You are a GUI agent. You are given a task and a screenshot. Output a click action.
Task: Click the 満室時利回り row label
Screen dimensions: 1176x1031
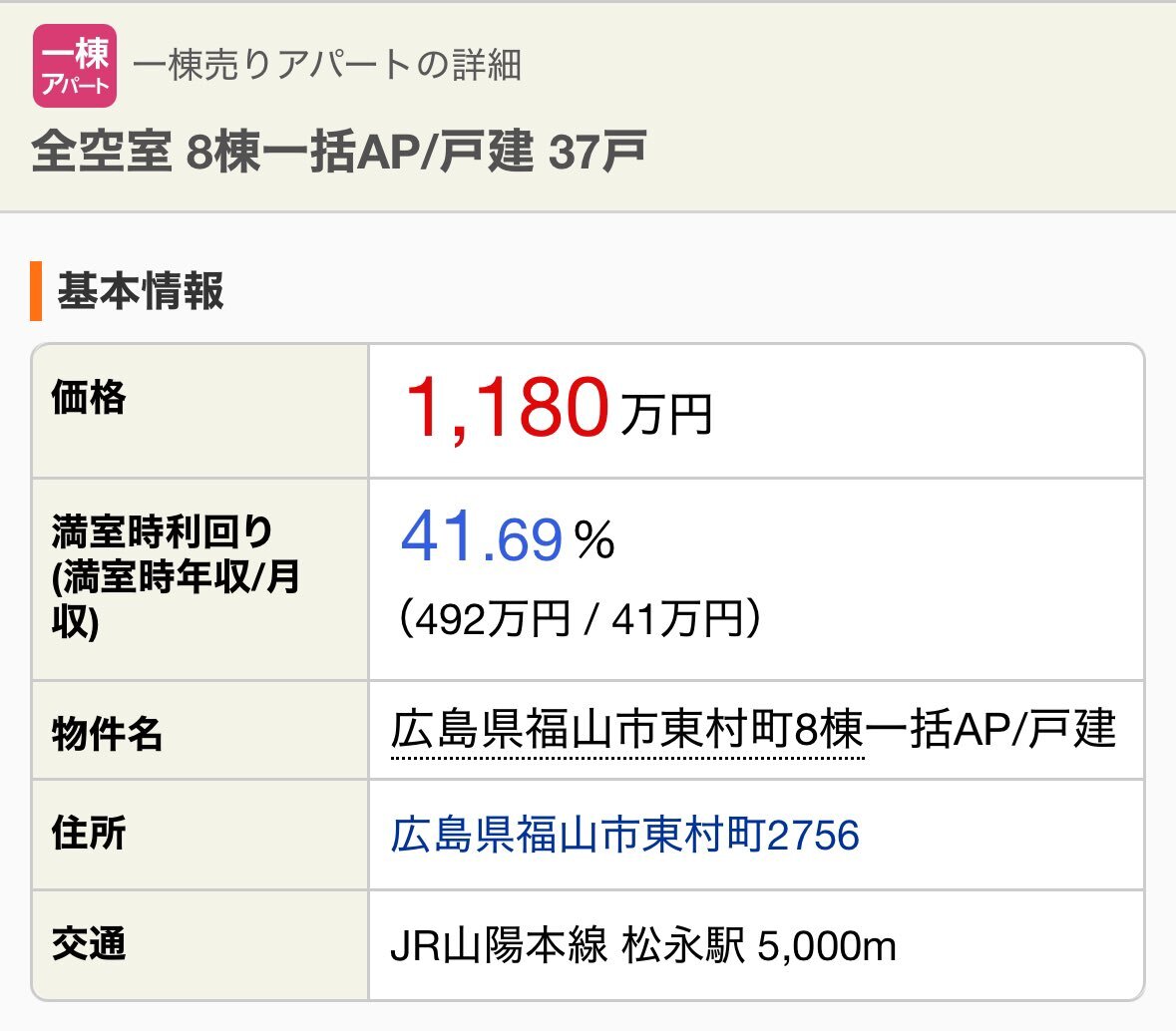point(177,576)
